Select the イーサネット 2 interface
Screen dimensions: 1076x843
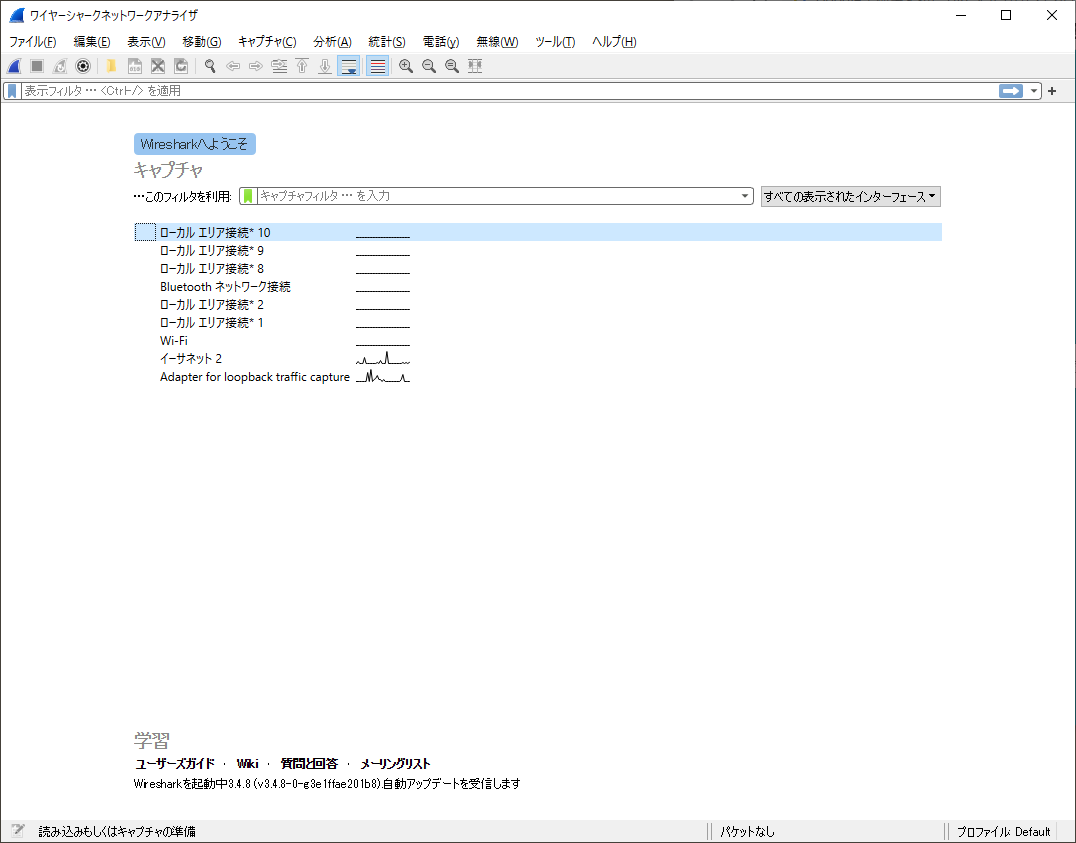(538, 358)
